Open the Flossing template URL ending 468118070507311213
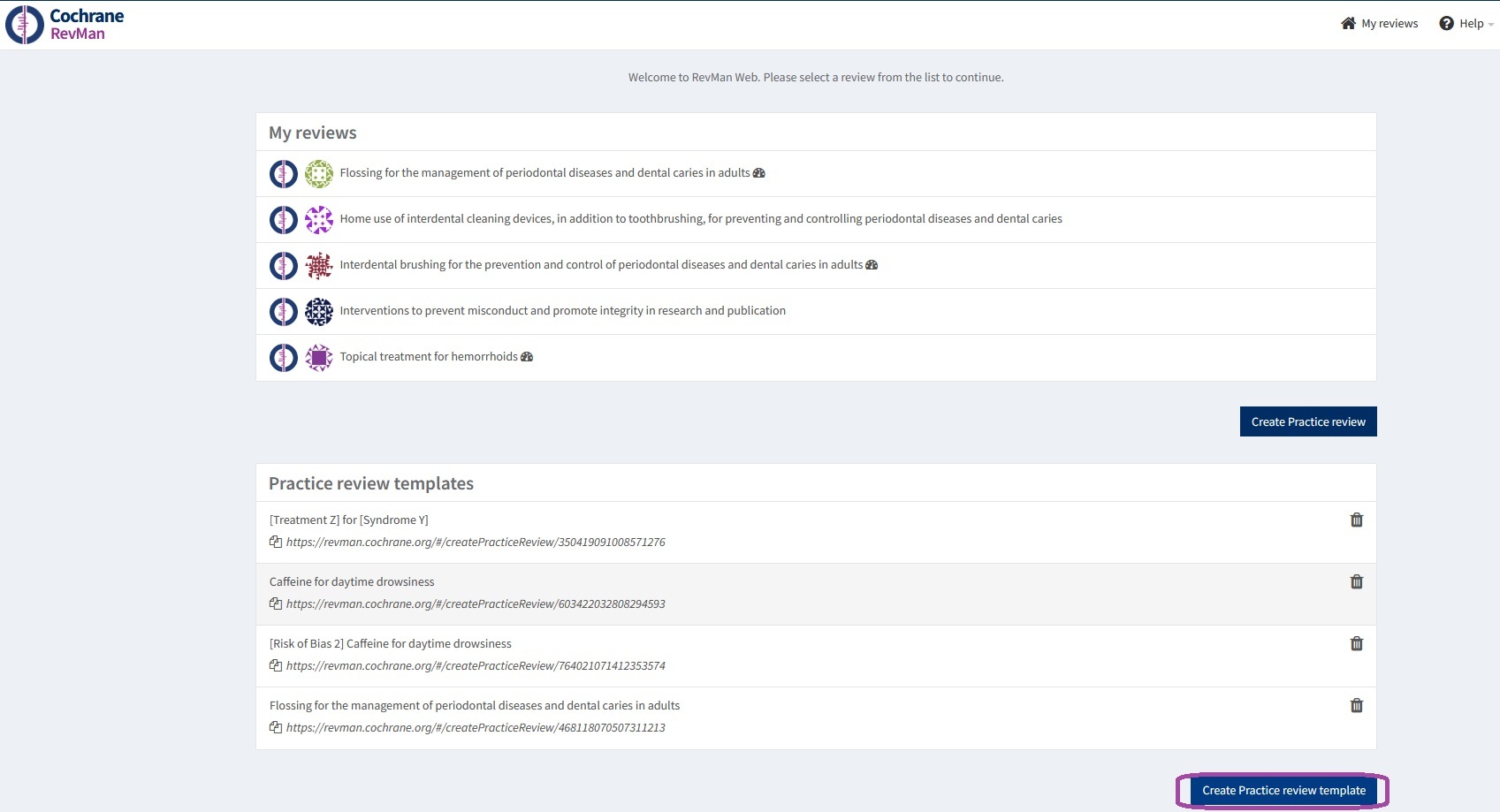Screen dimensions: 1500x812 (476, 728)
